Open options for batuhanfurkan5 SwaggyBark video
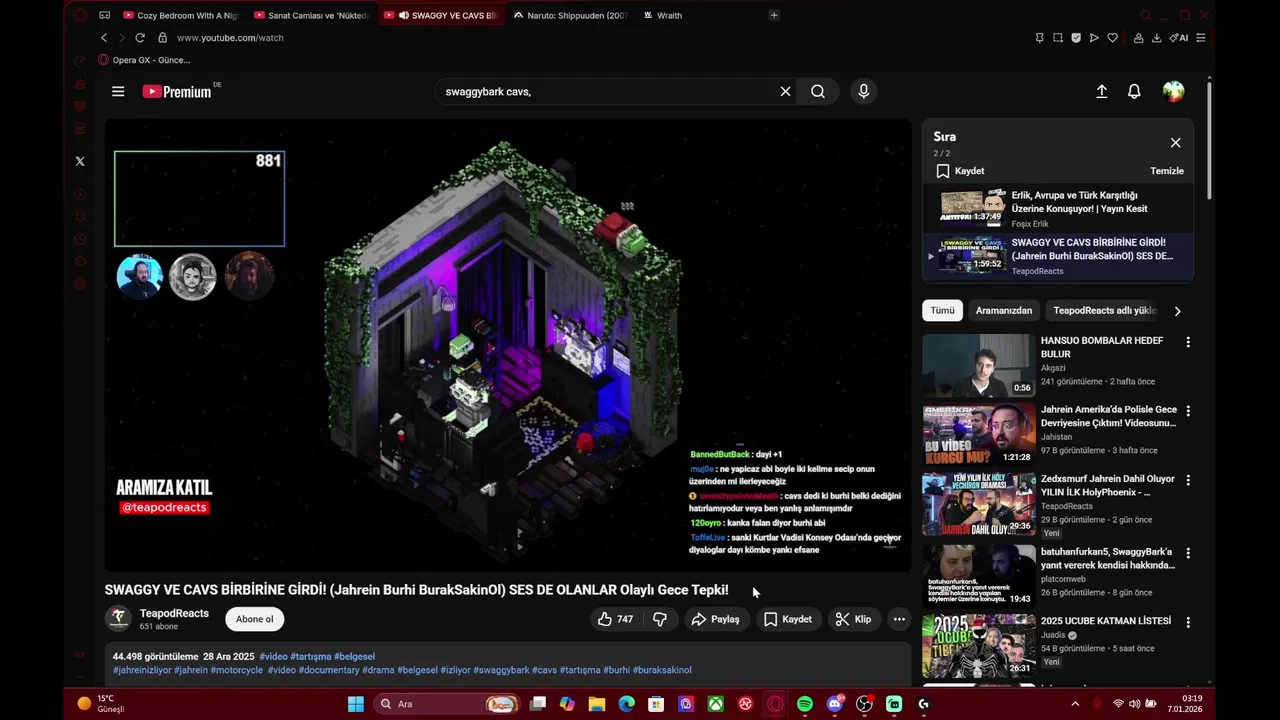 pyautogui.click(x=1188, y=552)
